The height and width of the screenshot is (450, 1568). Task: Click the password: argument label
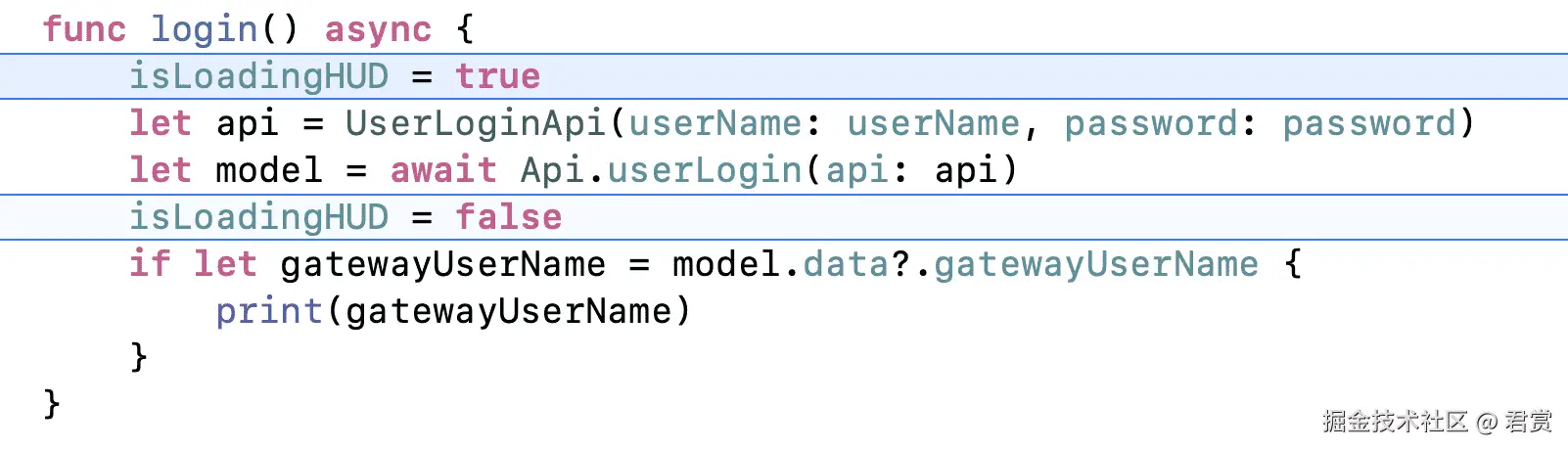tap(1160, 123)
